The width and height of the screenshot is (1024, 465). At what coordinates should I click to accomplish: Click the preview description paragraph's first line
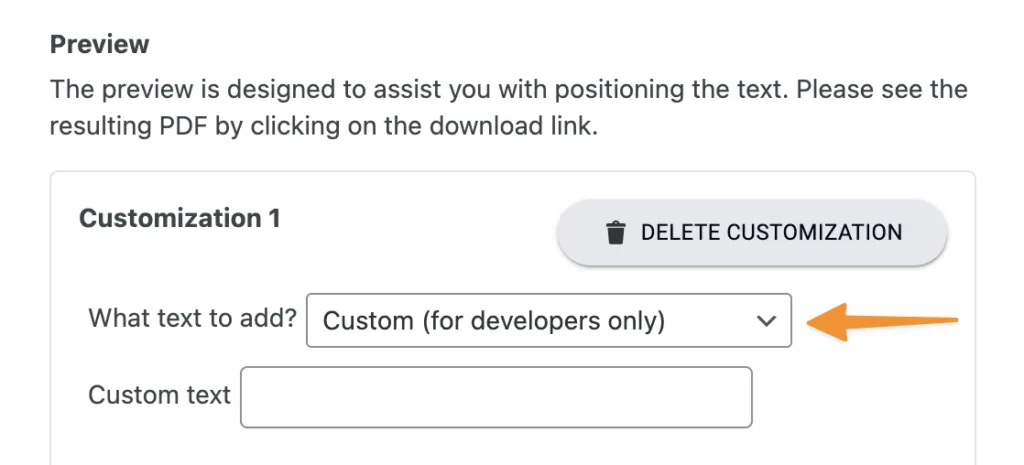tap(508, 89)
